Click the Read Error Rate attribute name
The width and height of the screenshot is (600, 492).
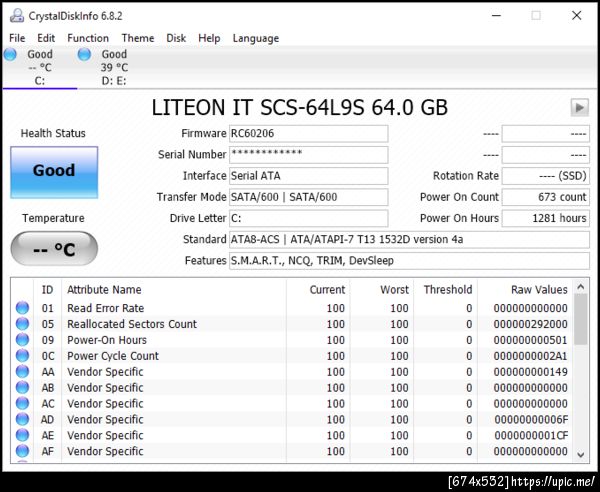click(x=106, y=308)
